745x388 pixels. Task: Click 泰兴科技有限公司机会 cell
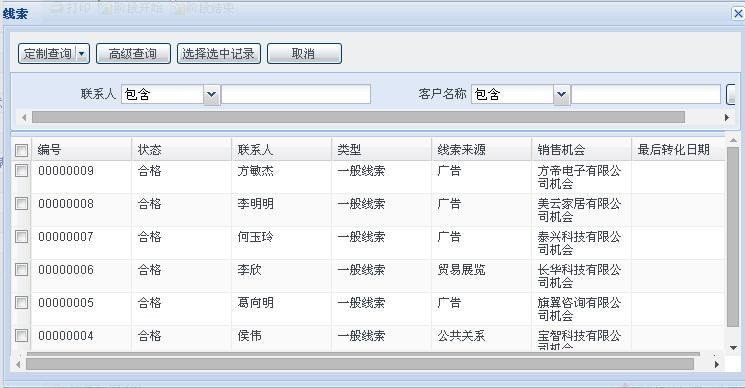click(x=581, y=243)
